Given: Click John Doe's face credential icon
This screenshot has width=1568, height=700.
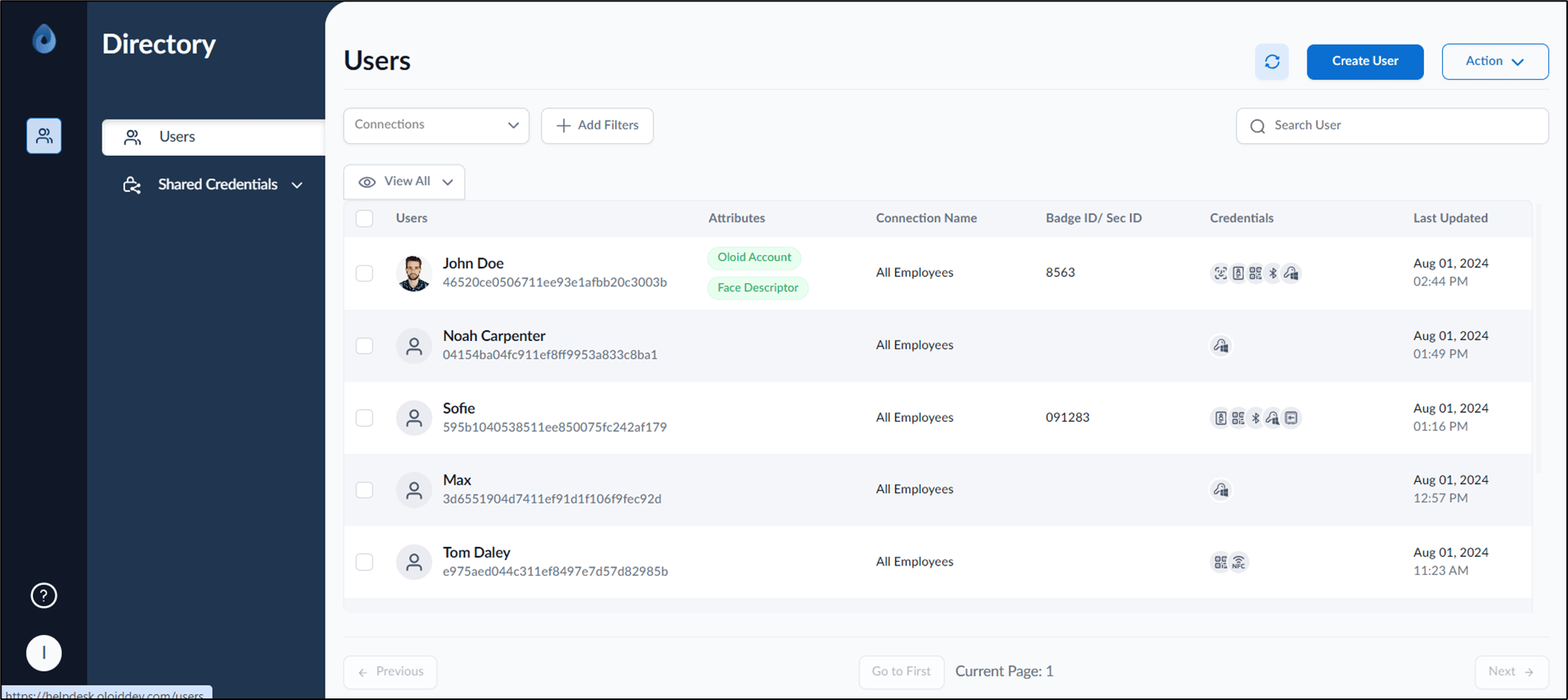Looking at the screenshot, I should coord(1220,273).
